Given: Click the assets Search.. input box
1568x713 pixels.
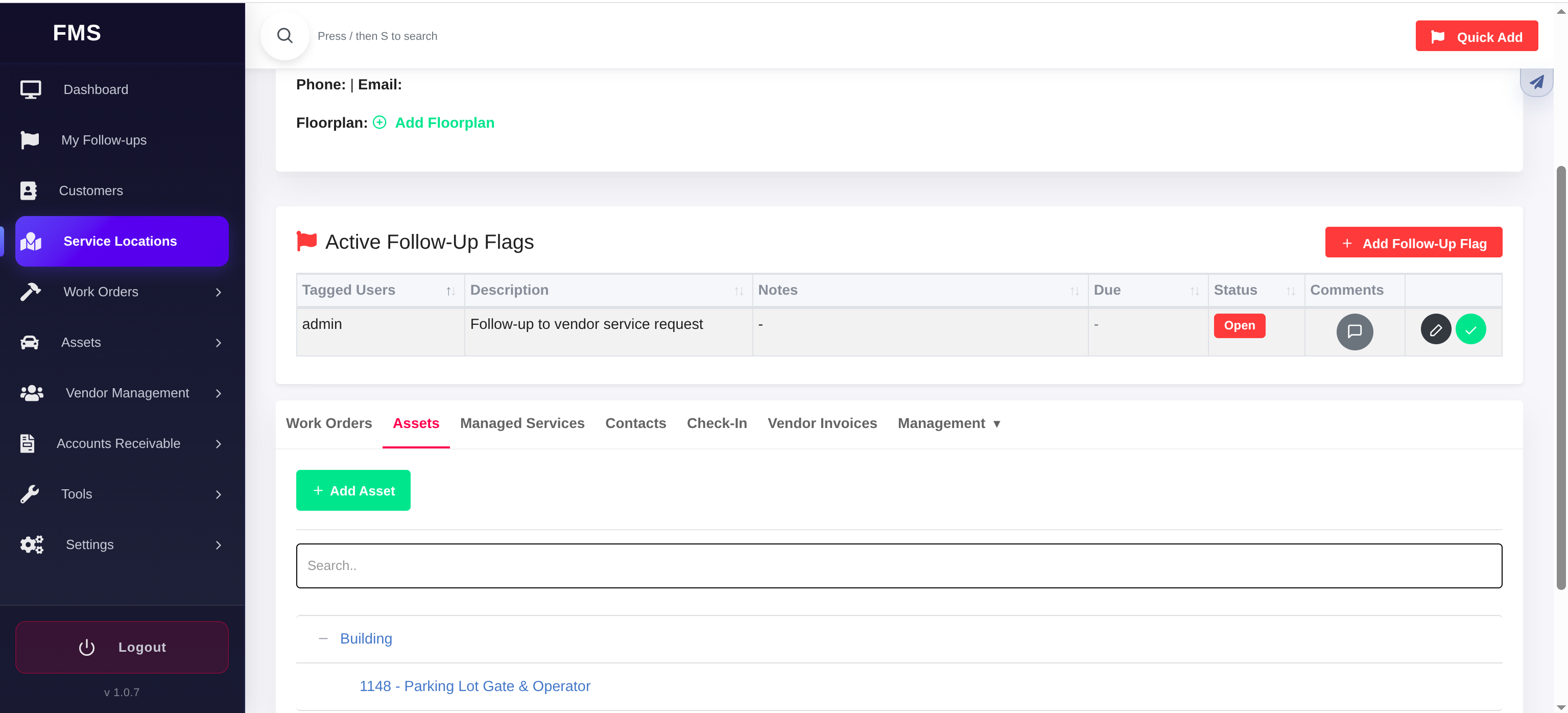Looking at the screenshot, I should [x=899, y=566].
